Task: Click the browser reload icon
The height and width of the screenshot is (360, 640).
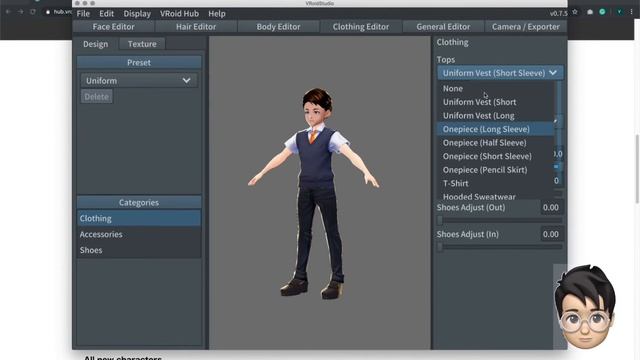Action: point(33,12)
